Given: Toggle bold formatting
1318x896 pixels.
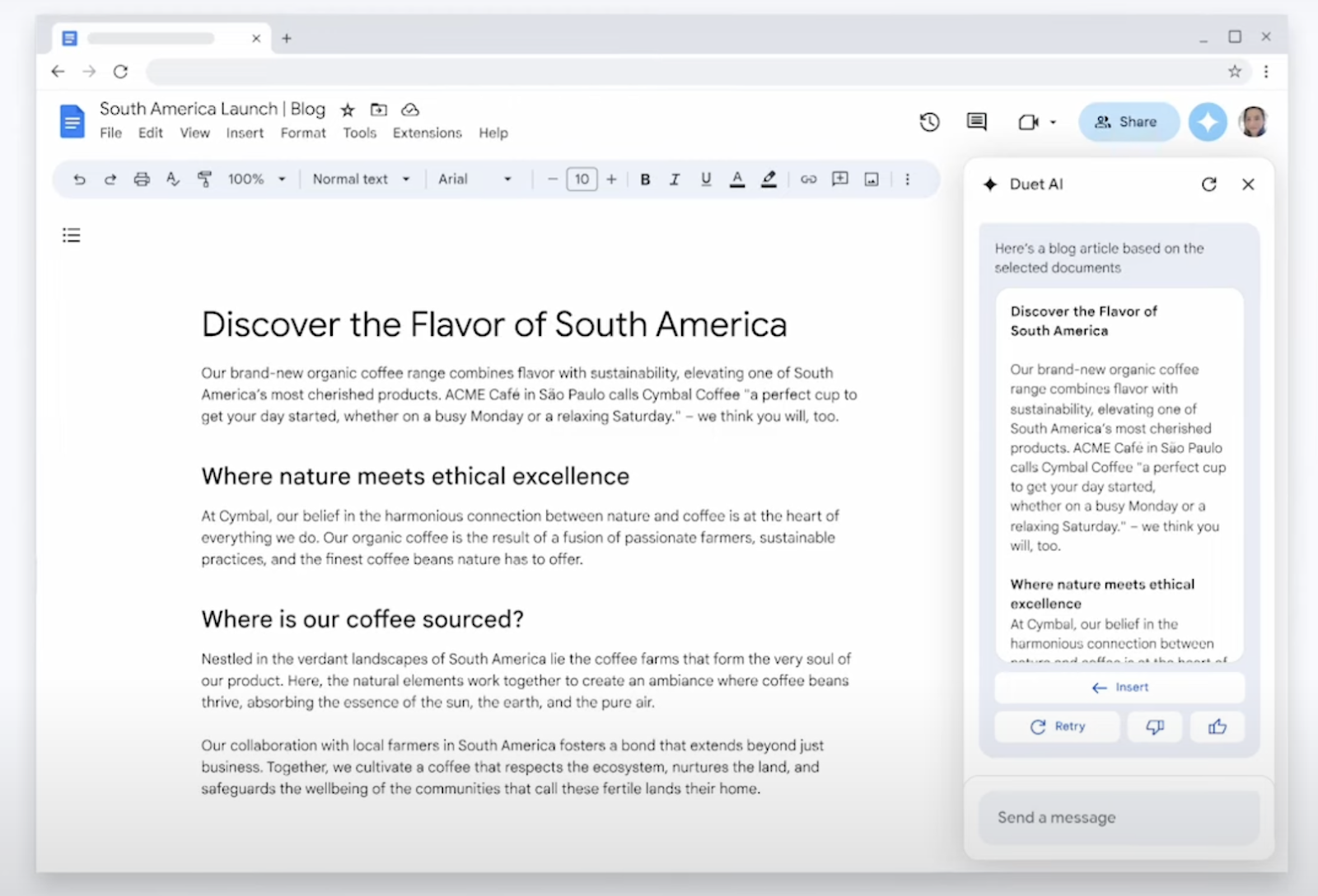Looking at the screenshot, I should (645, 180).
